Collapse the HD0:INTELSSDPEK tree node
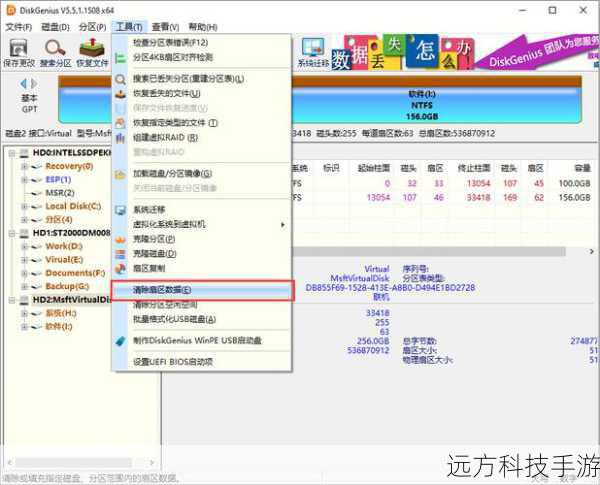Viewport: 600px width, 485px height. pos(12,154)
